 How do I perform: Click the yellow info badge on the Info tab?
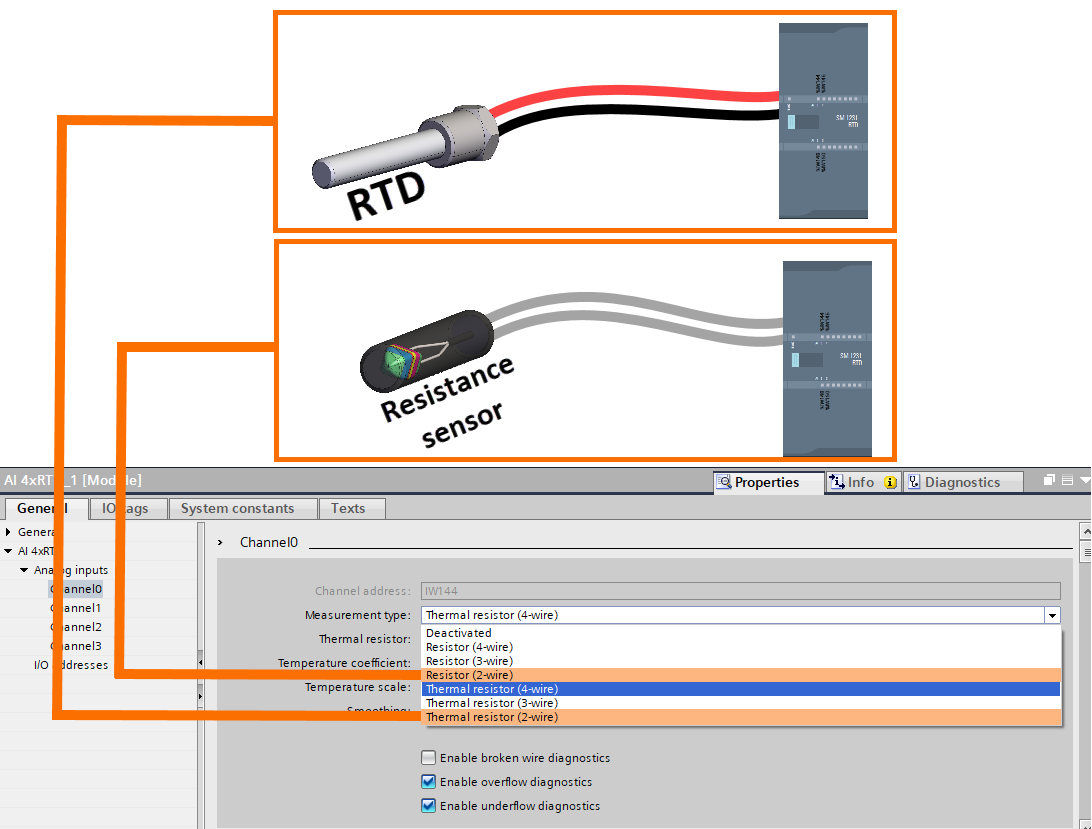point(890,482)
